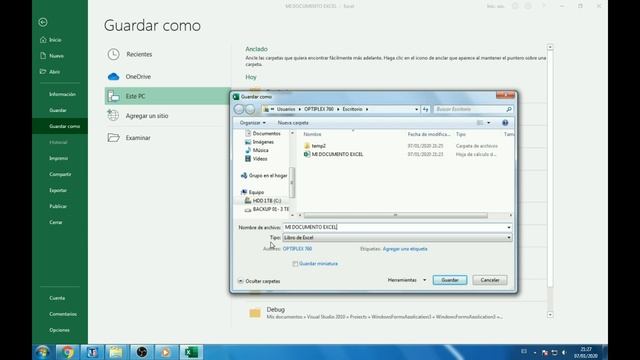Click the horizontal scrollbar in file list
The width and height of the screenshot is (640, 360).
[395, 215]
